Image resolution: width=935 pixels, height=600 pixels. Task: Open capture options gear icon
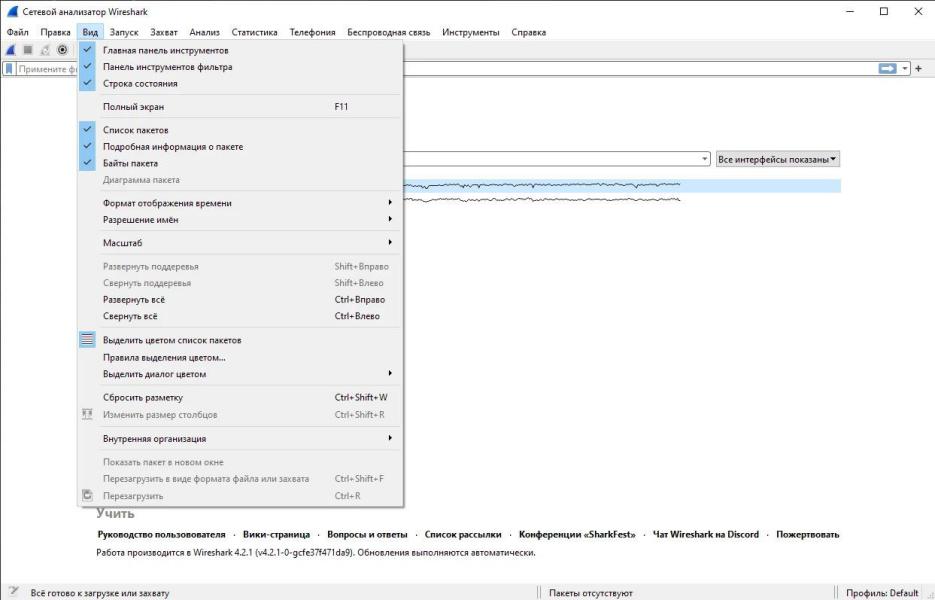pos(62,50)
